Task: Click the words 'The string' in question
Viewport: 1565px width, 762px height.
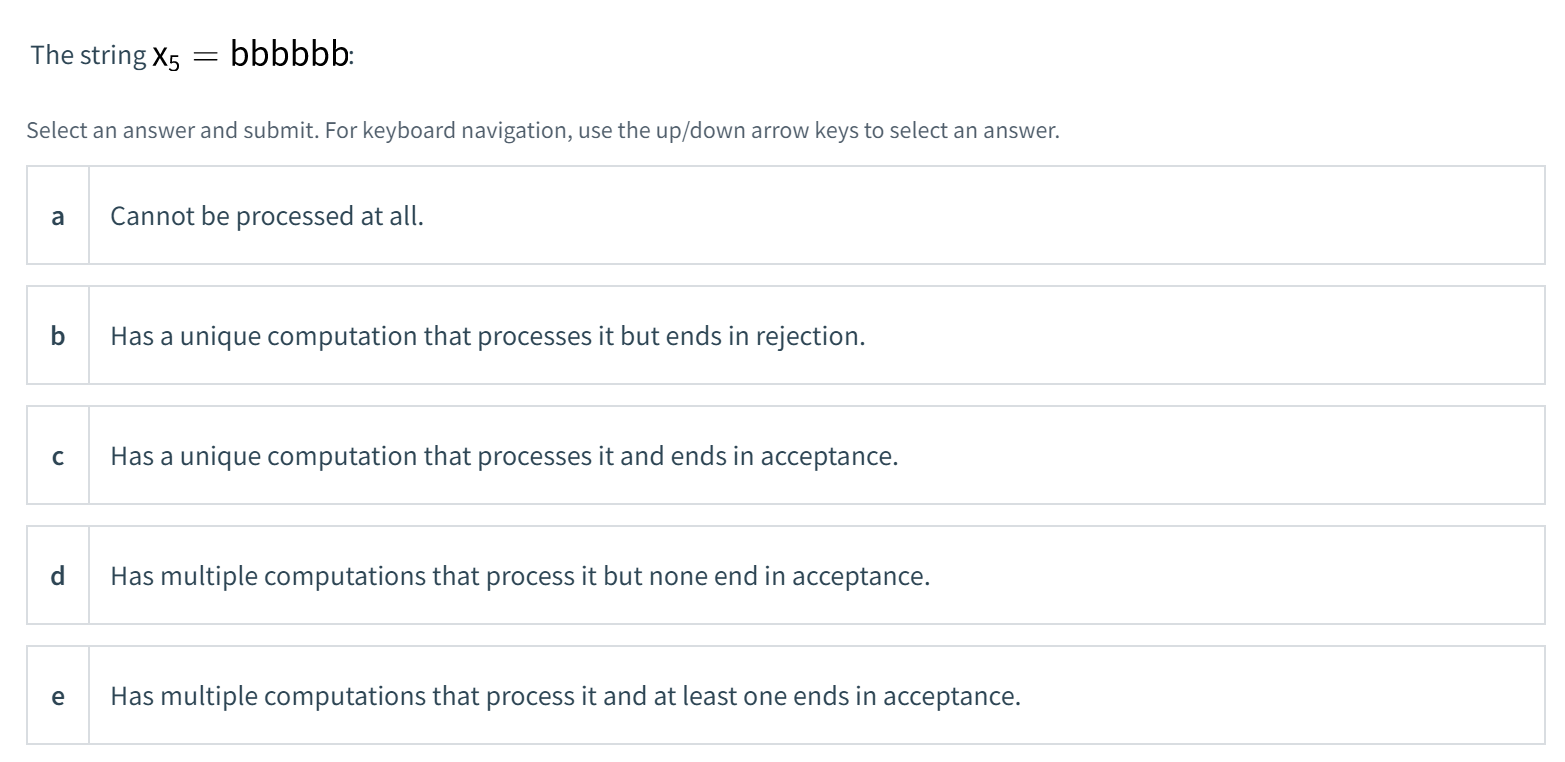Action: 88,55
